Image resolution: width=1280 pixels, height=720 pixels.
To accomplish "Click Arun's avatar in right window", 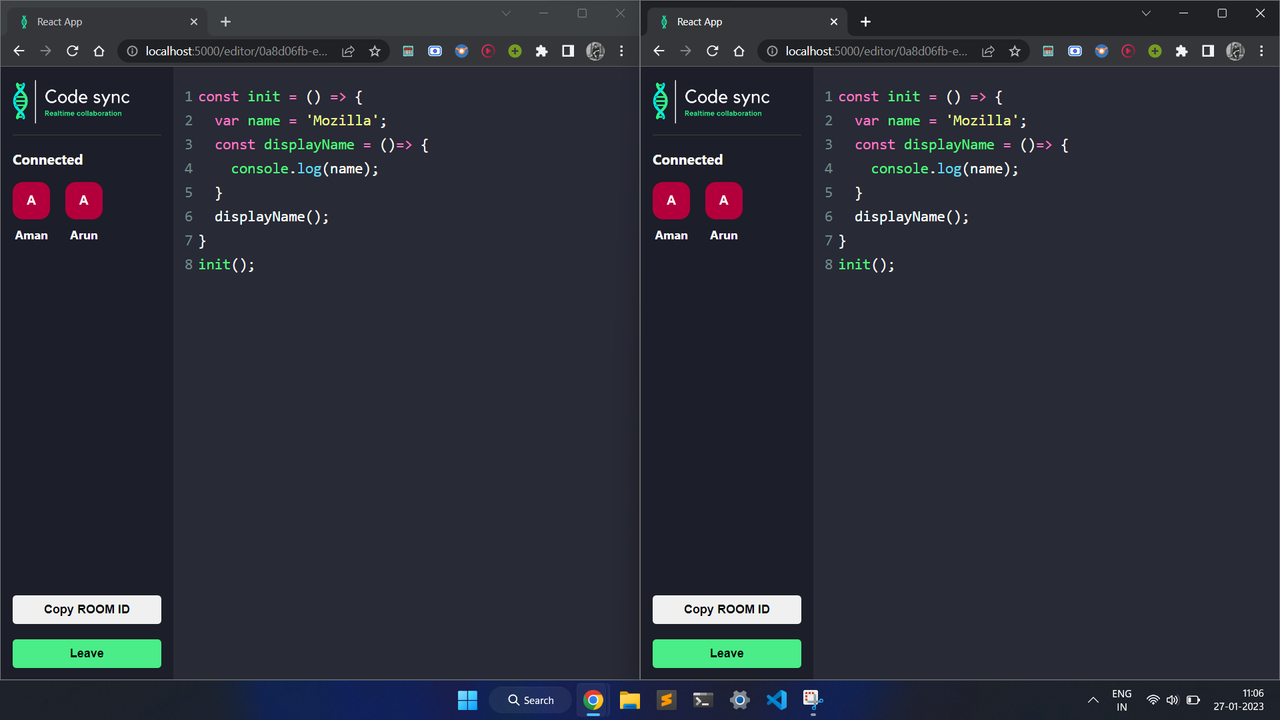I will point(723,201).
